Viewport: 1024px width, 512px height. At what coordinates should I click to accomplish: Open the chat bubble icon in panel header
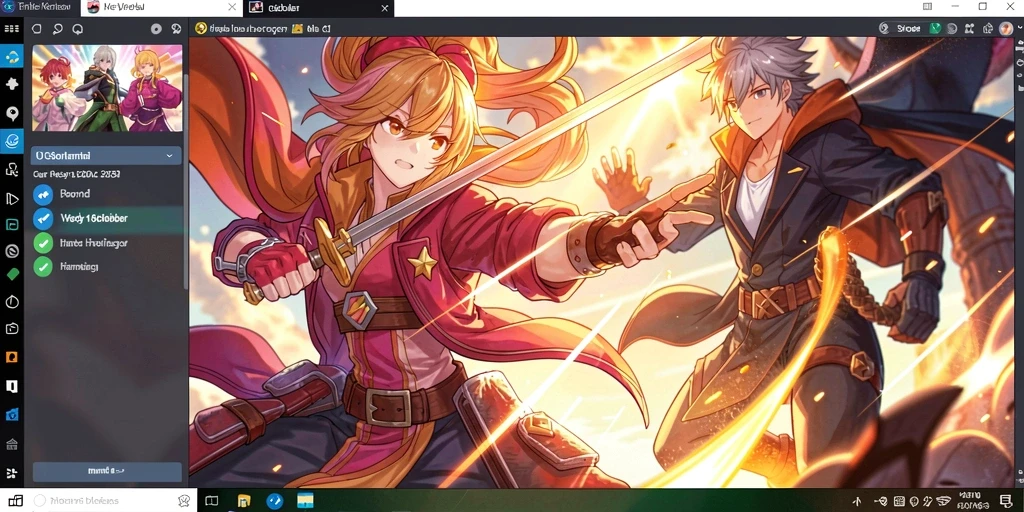click(x=78, y=29)
